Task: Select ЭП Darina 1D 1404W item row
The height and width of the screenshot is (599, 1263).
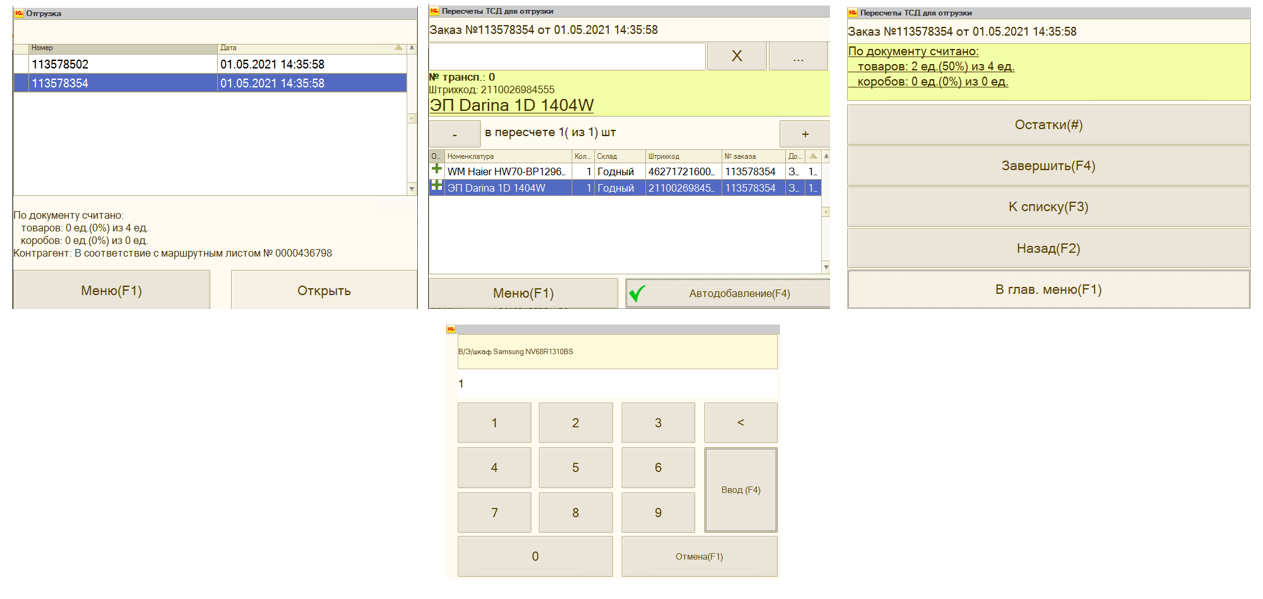Action: point(625,187)
